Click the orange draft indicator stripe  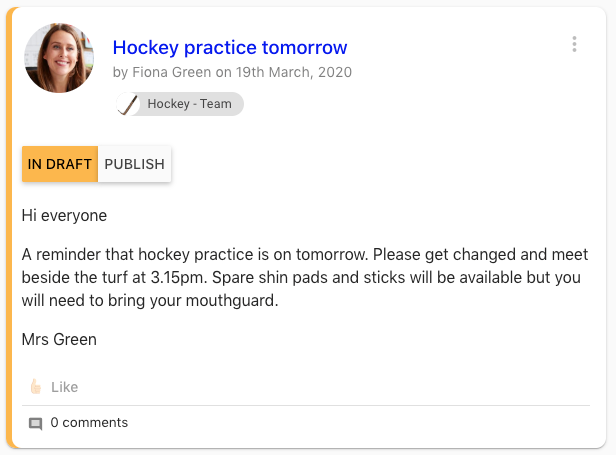click(9, 228)
